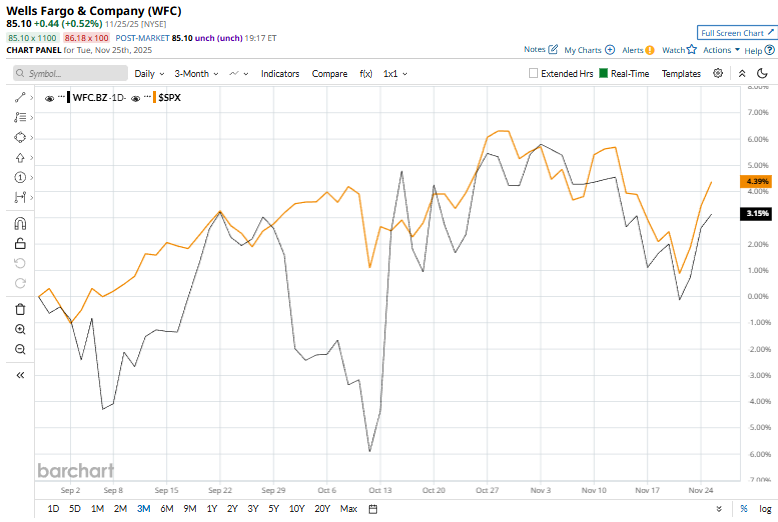Open the Help question icon
778x522 pixels.
pyautogui.click(x=770, y=50)
